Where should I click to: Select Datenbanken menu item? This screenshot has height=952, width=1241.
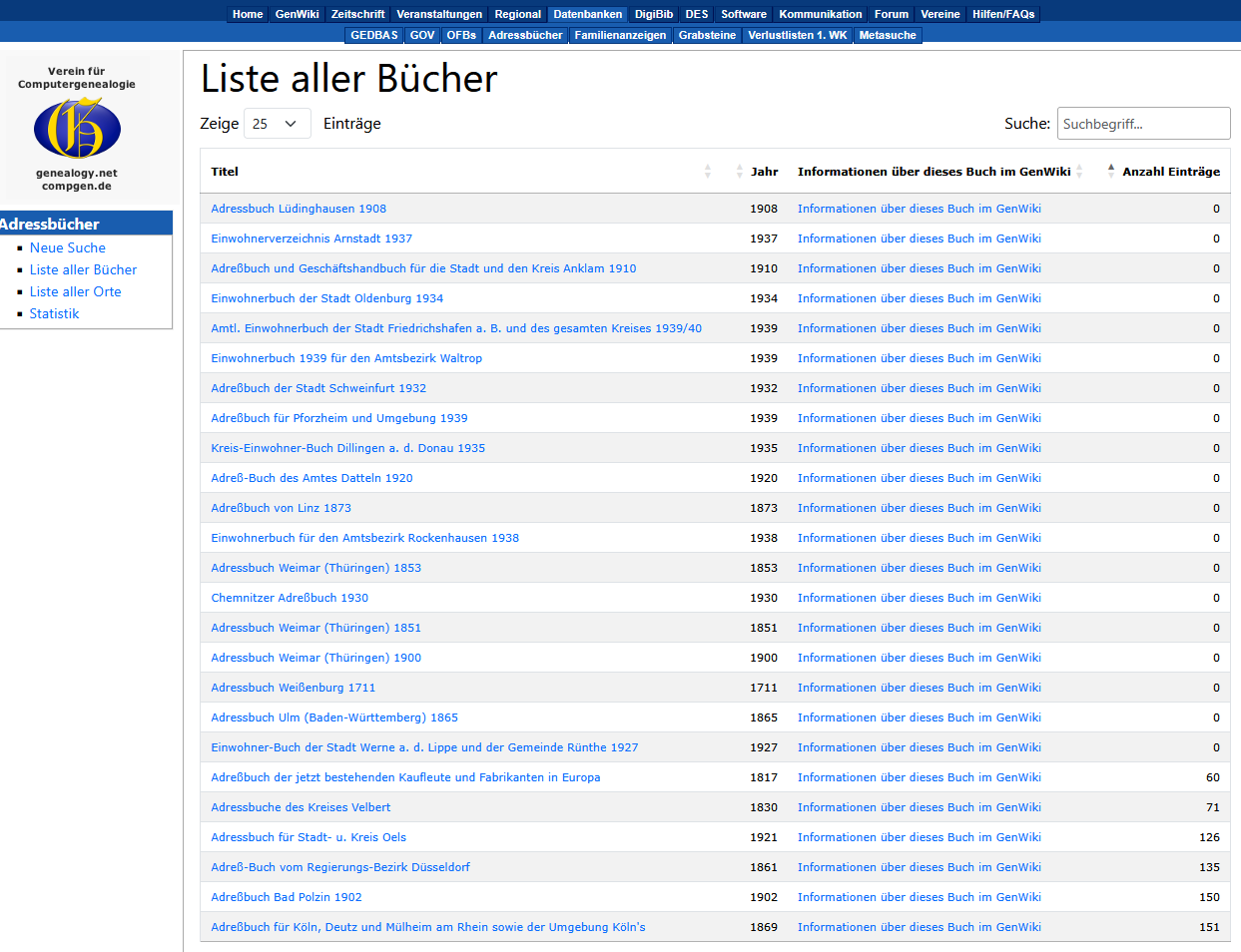click(587, 14)
